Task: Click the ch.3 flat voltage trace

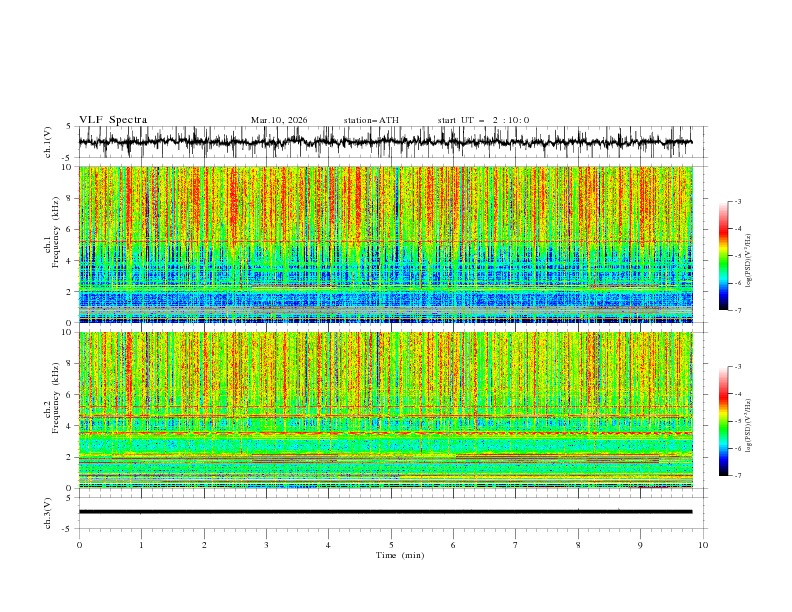Action: pos(385,512)
